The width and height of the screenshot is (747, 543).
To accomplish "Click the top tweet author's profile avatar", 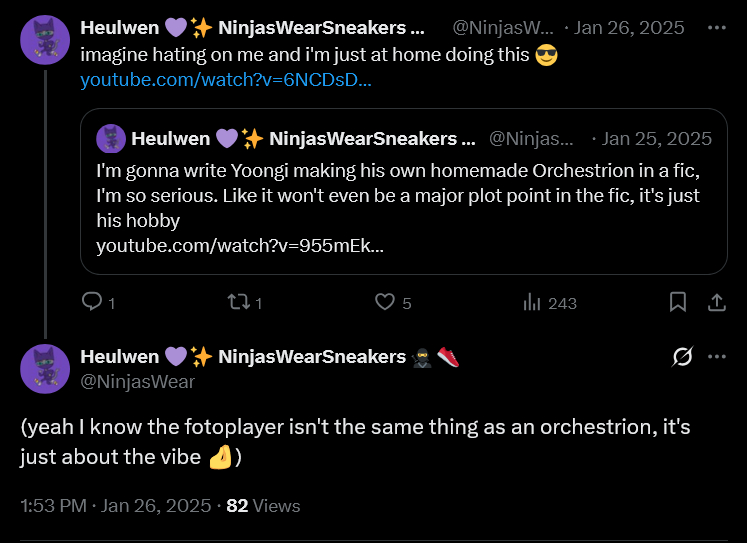I will pyautogui.click(x=45, y=40).
